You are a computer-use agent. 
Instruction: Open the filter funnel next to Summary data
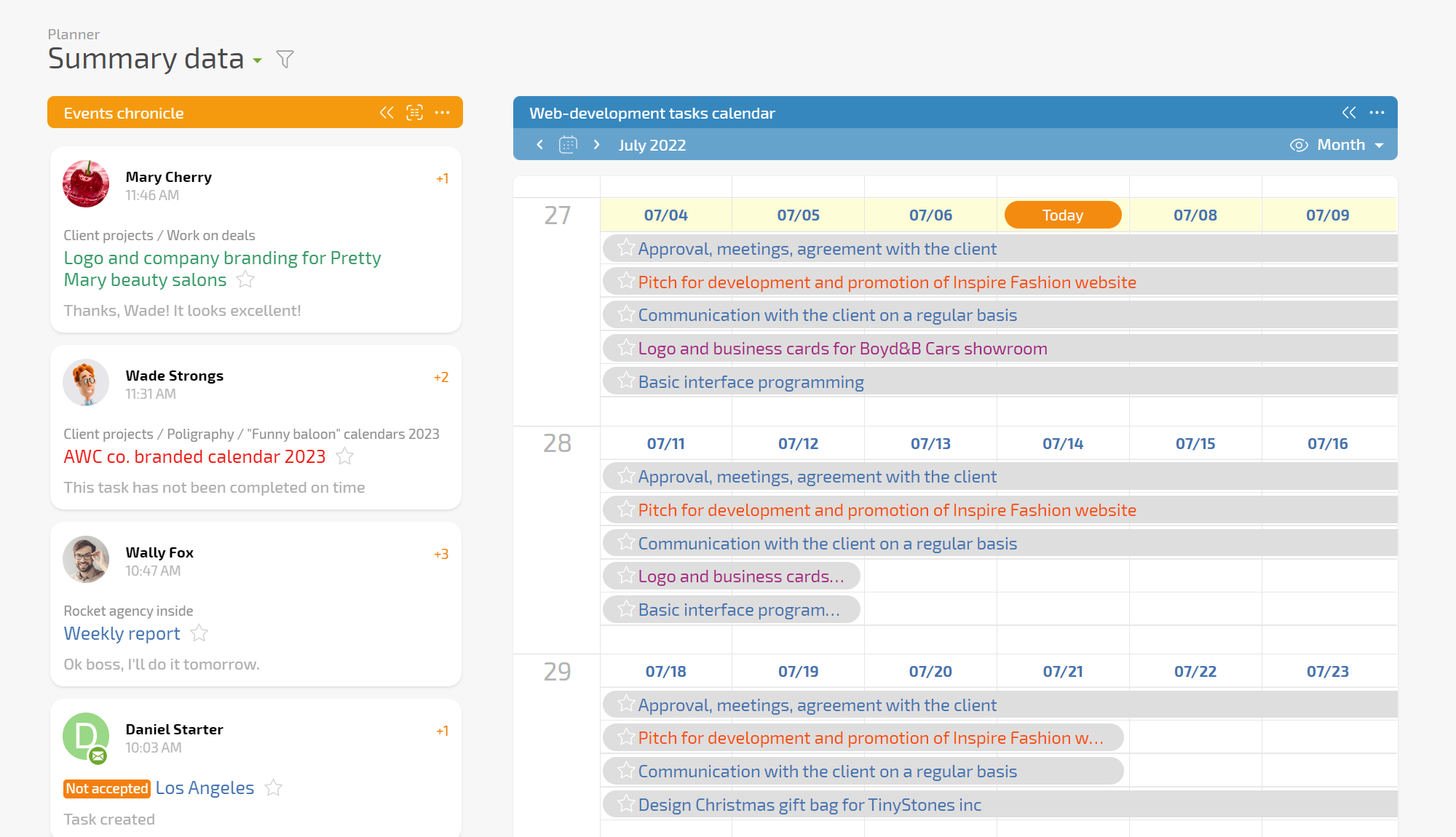[285, 59]
